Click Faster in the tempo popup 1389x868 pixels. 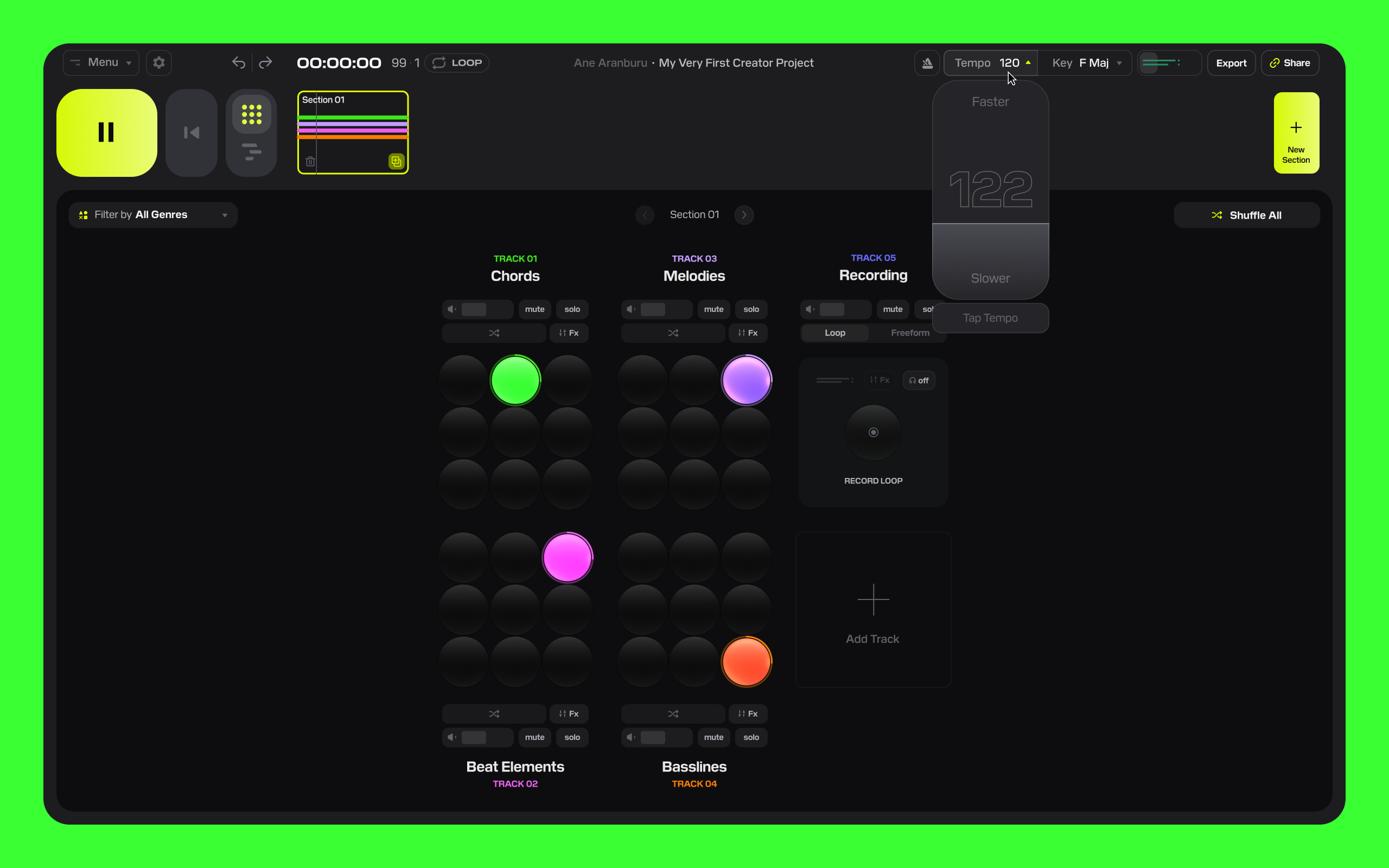pyautogui.click(x=990, y=101)
